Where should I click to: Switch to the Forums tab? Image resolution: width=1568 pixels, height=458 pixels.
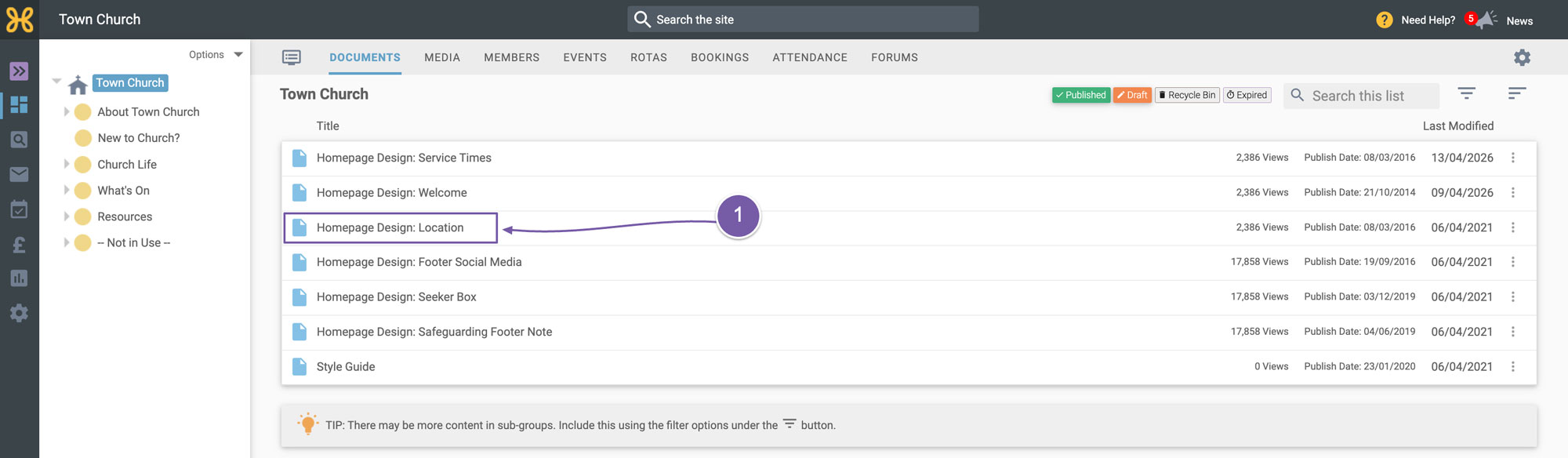[x=895, y=57]
